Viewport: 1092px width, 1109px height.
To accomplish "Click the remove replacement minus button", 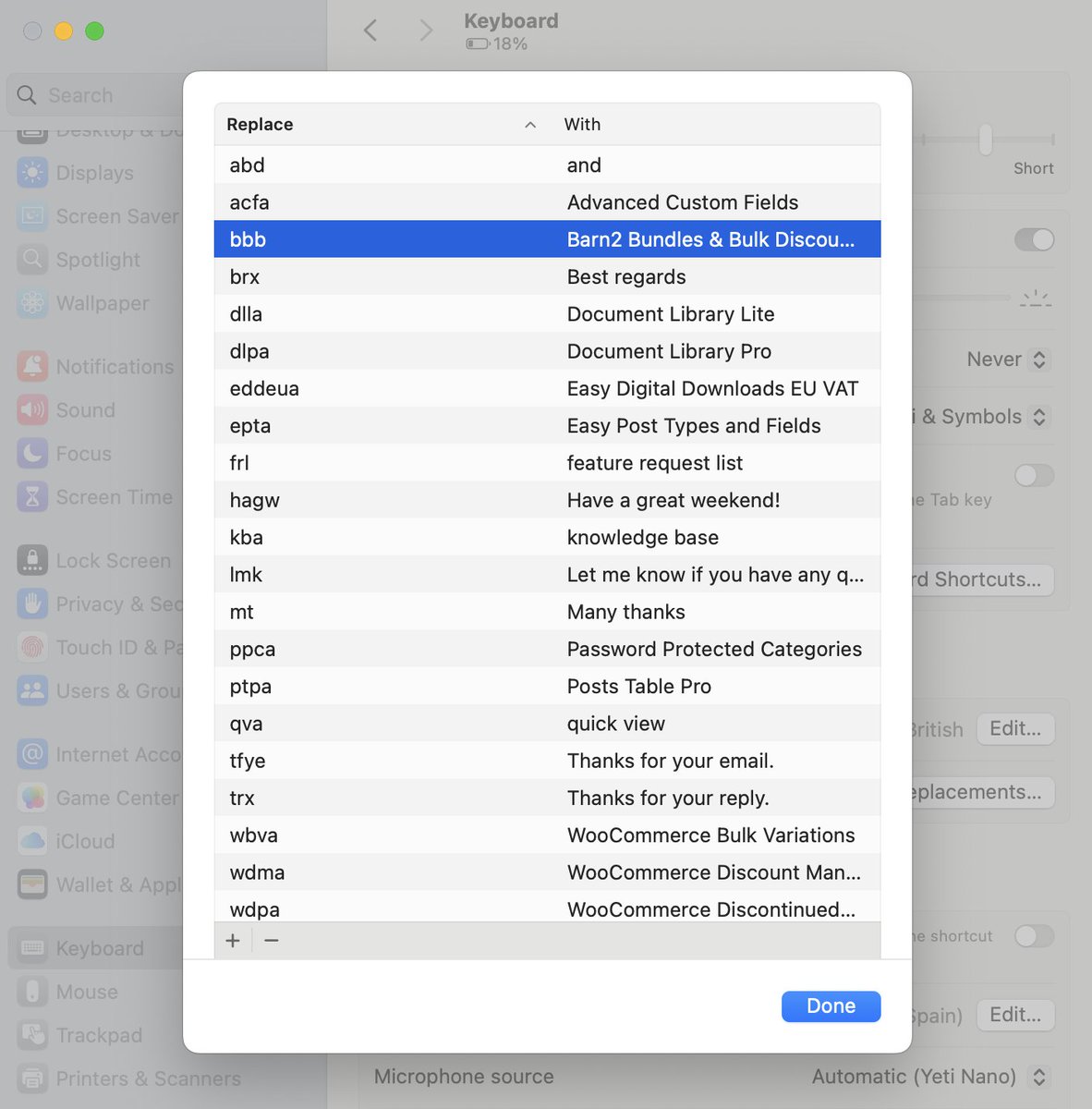I will (271, 941).
